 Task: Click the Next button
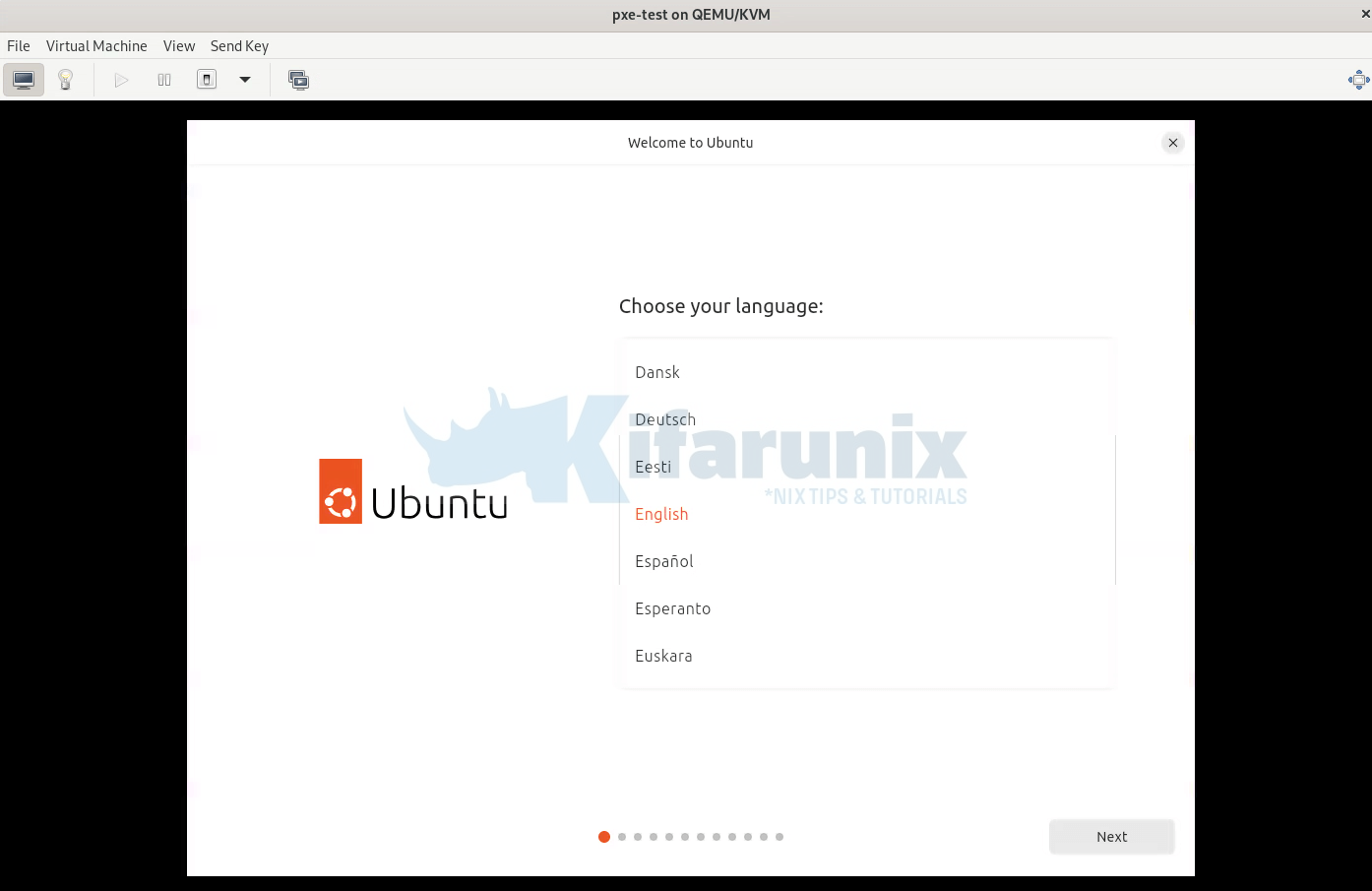(x=1112, y=837)
